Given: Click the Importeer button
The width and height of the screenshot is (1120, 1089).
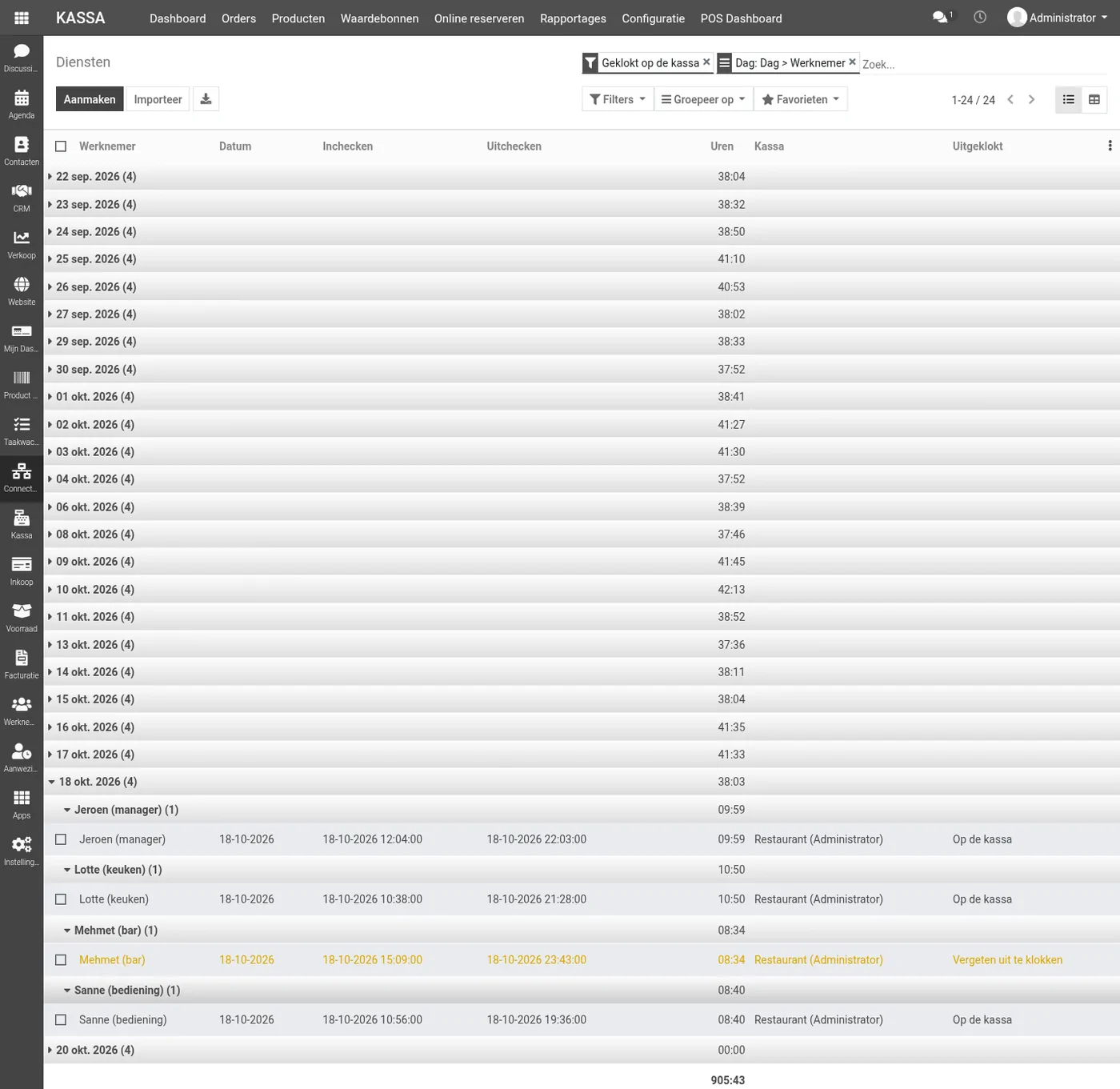Looking at the screenshot, I should tap(158, 99).
